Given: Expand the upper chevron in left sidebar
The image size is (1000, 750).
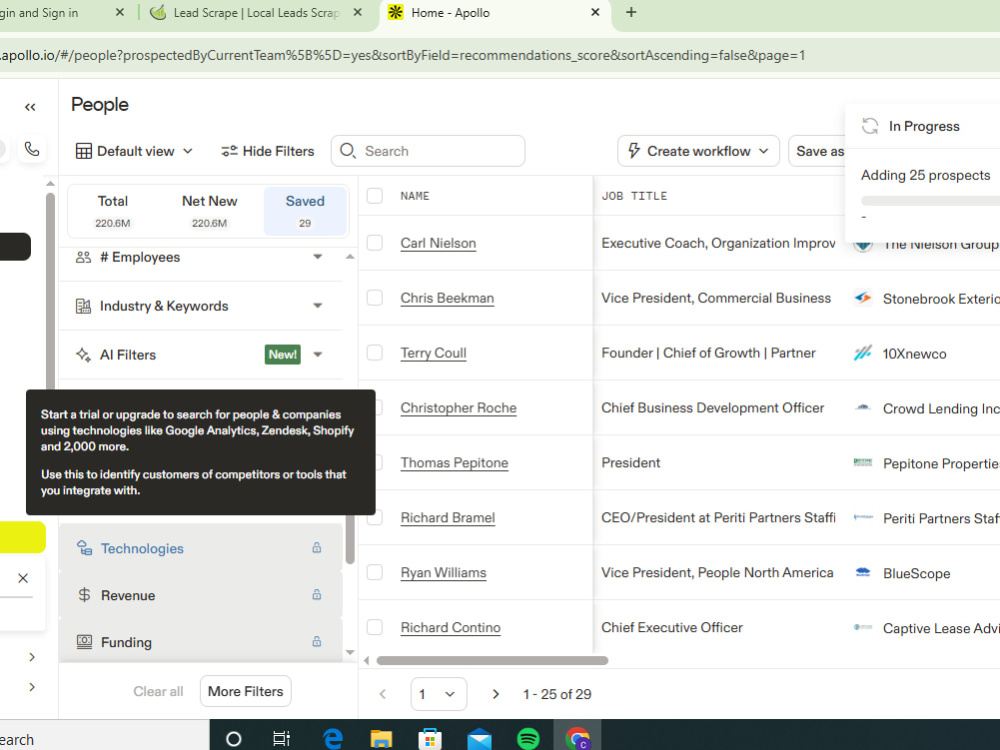Looking at the screenshot, I should click(x=32, y=657).
